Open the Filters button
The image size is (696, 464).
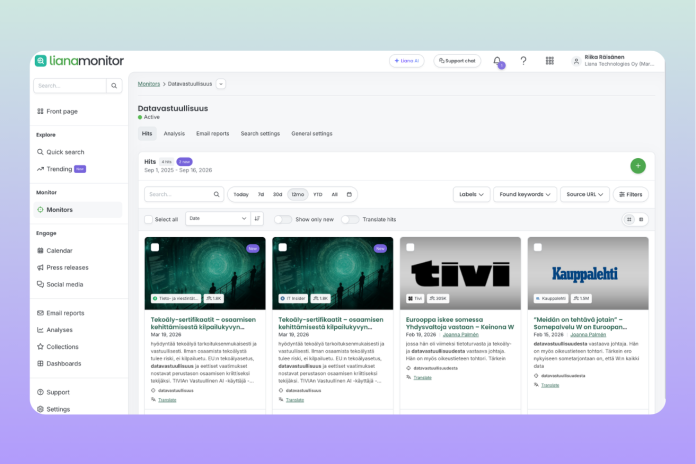[x=631, y=194]
